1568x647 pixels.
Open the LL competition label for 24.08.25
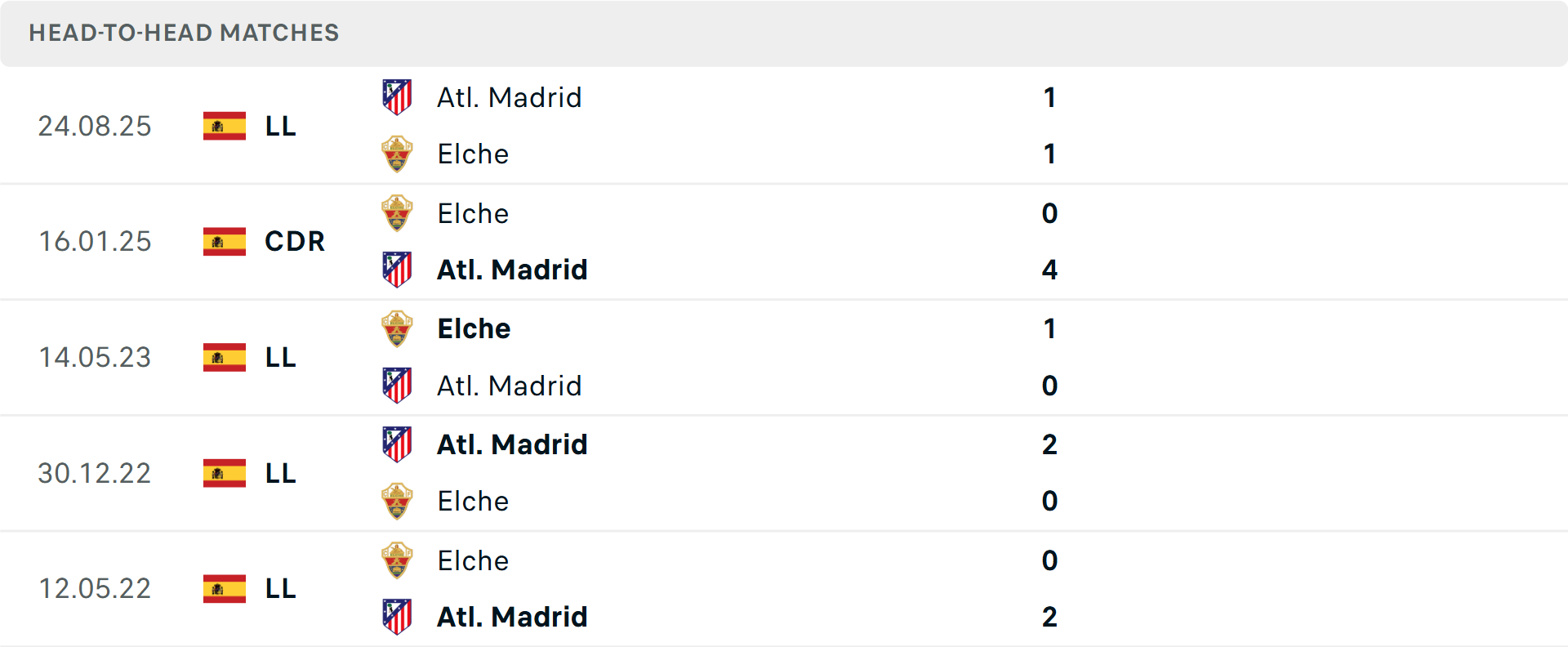point(278,126)
